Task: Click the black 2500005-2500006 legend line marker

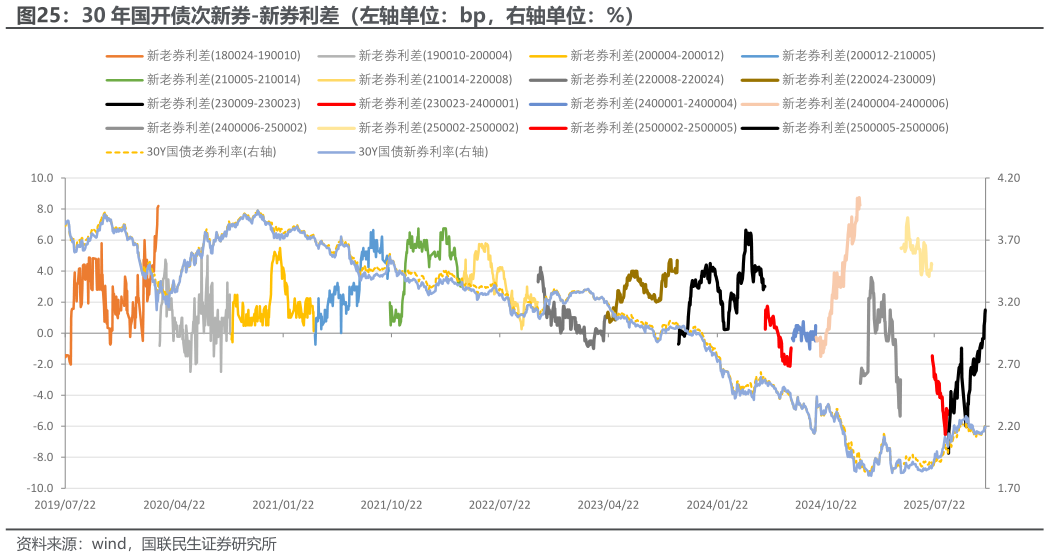Action: (x=759, y=128)
